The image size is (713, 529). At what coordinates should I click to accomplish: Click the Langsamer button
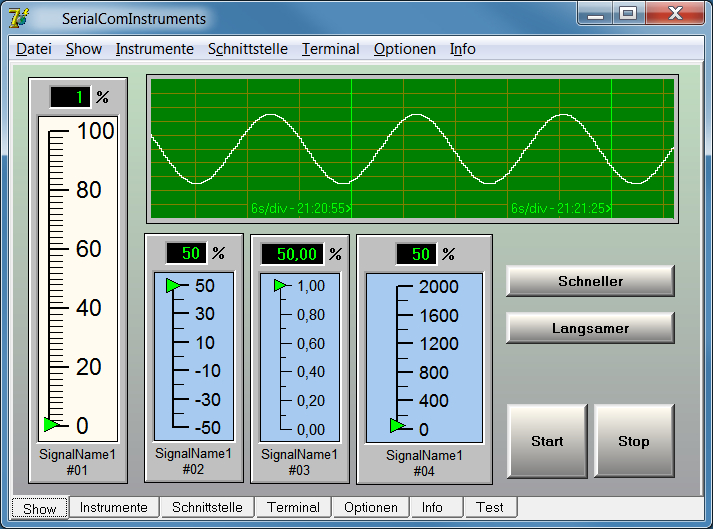[x=590, y=328]
